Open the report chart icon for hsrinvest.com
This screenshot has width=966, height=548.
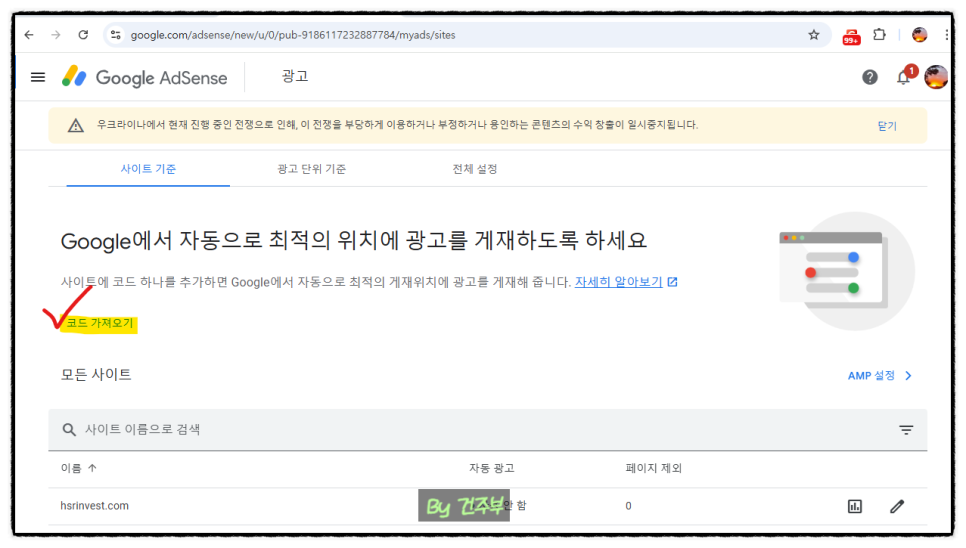pyautogui.click(x=854, y=506)
